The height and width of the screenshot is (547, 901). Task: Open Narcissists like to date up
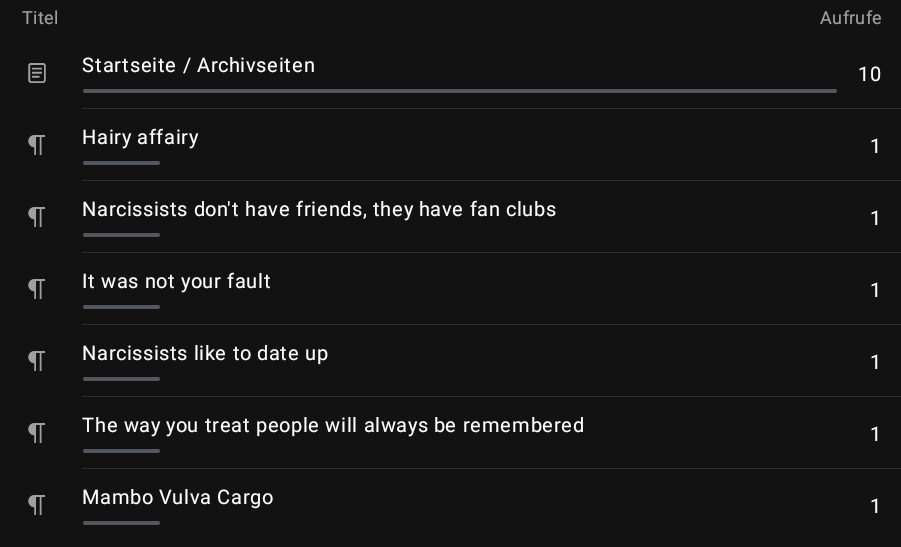click(x=205, y=354)
